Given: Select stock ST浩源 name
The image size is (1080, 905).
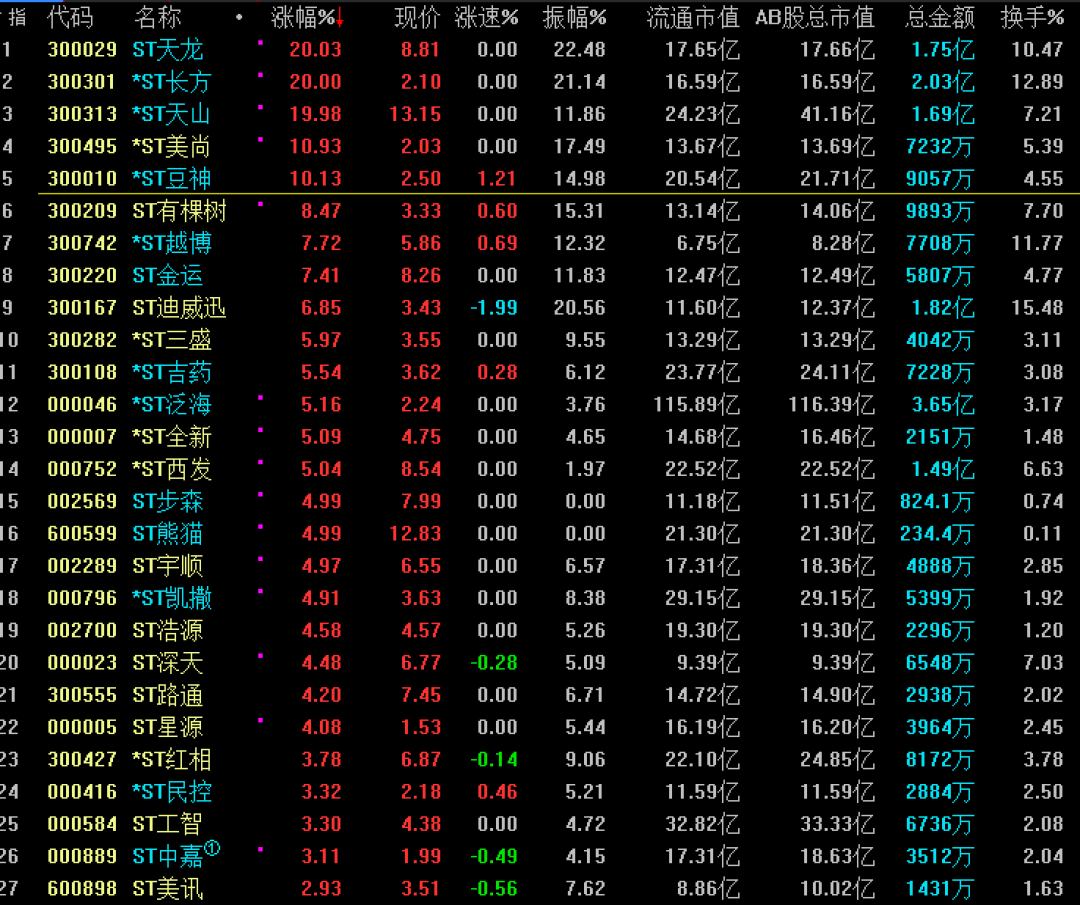Looking at the screenshot, I should (168, 630).
